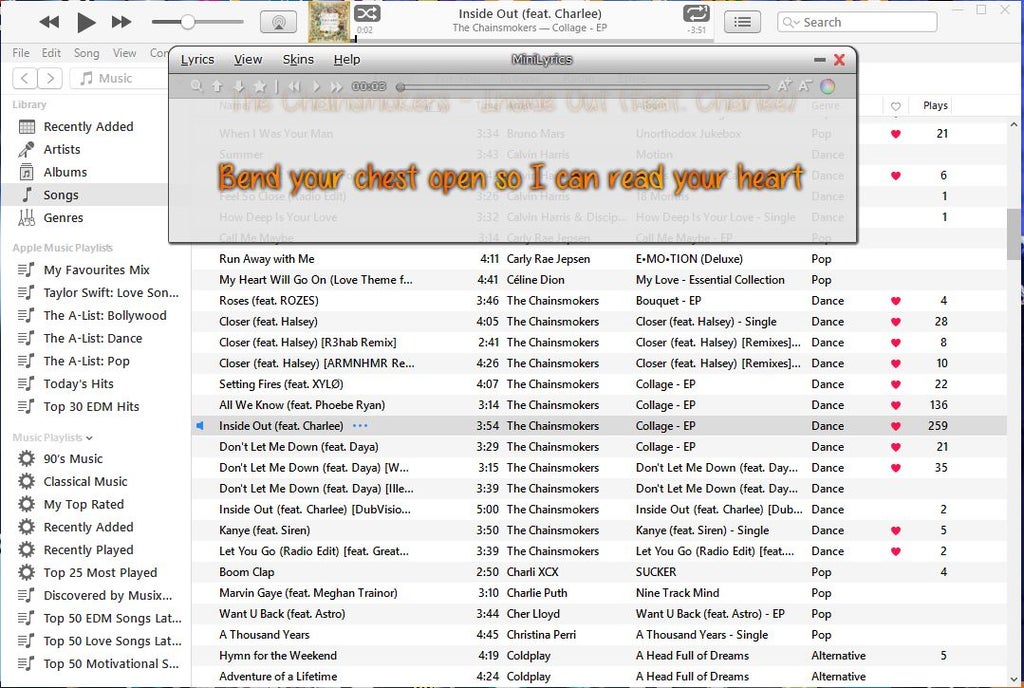
Task: Toggle the love heart on Roses row
Action: [895, 301]
